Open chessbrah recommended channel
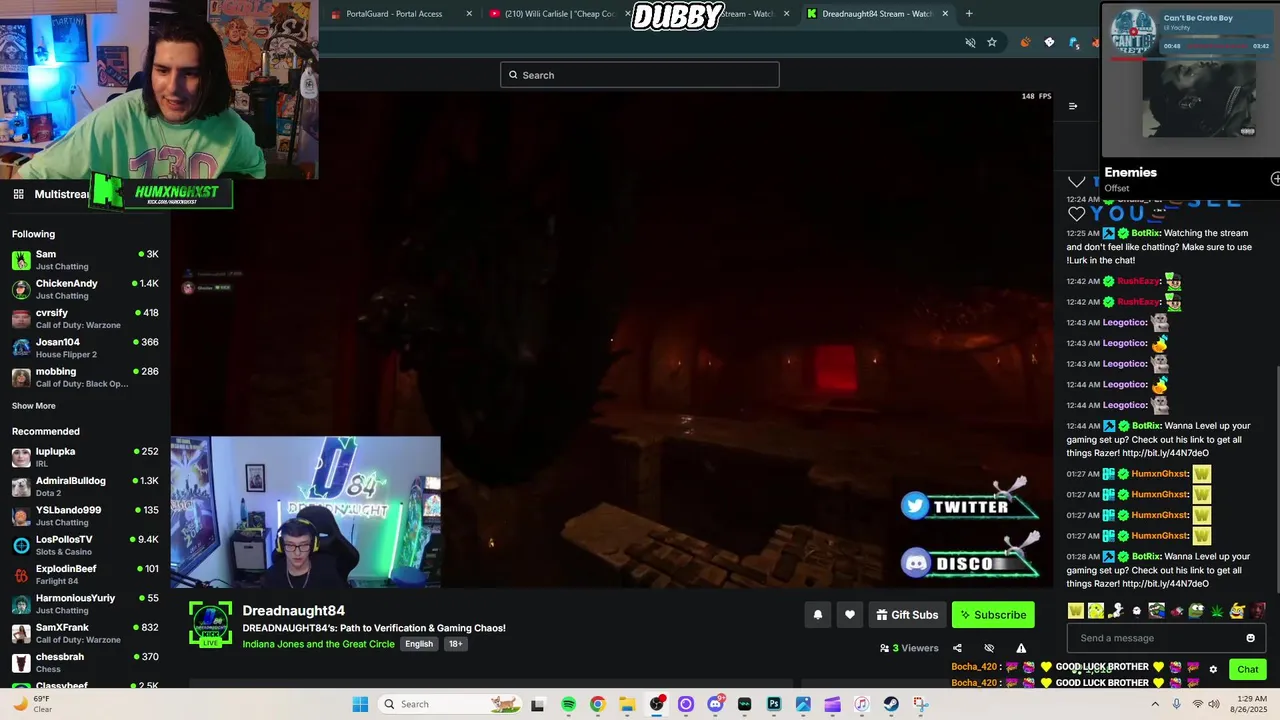1280x720 pixels. point(85,662)
